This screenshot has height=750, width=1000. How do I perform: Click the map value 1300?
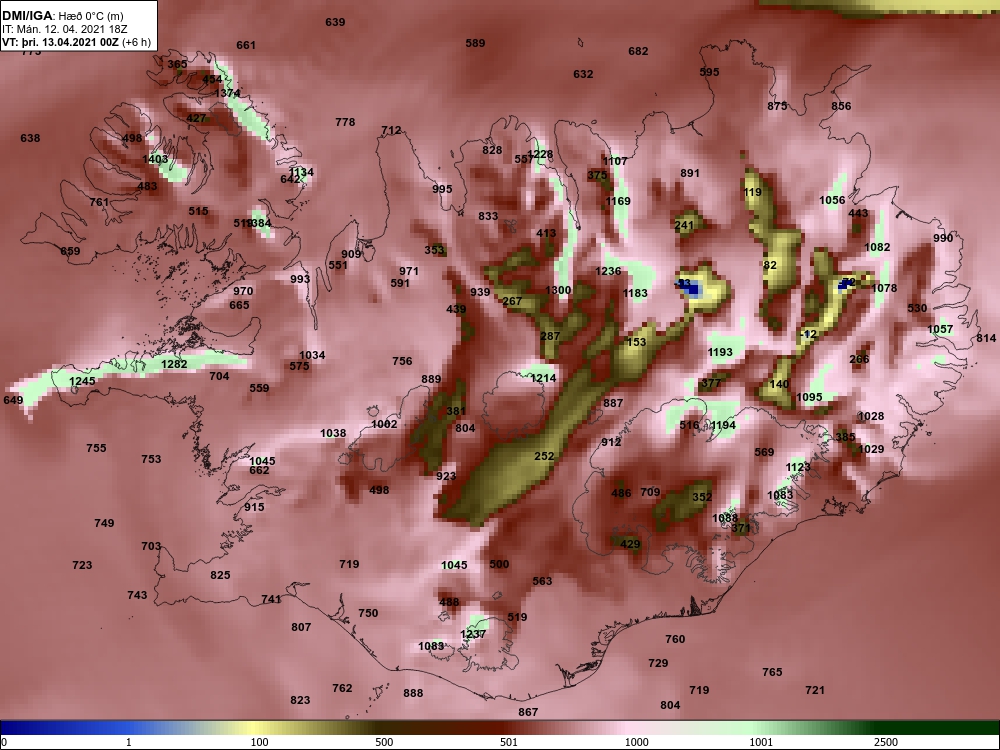[x=558, y=291]
